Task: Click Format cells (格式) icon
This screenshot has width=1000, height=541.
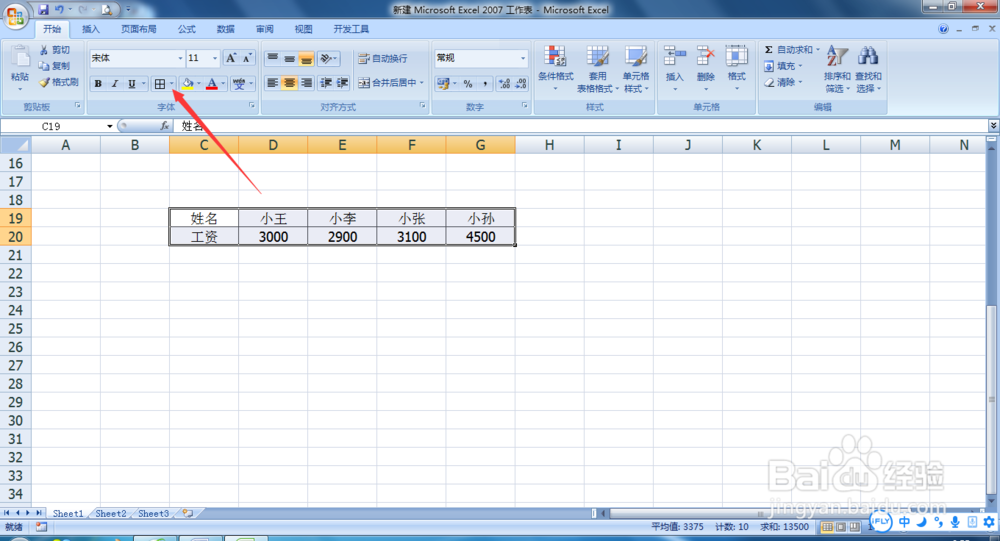Action: (x=737, y=56)
